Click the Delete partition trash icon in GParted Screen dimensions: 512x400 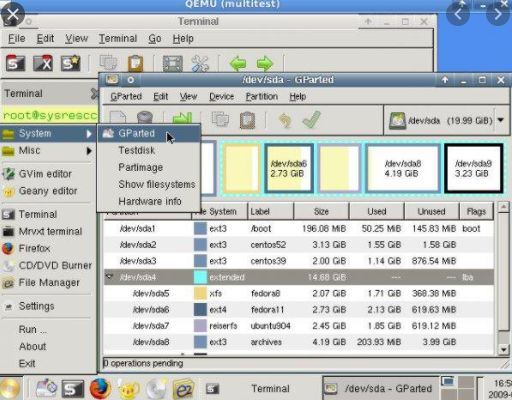coord(145,119)
